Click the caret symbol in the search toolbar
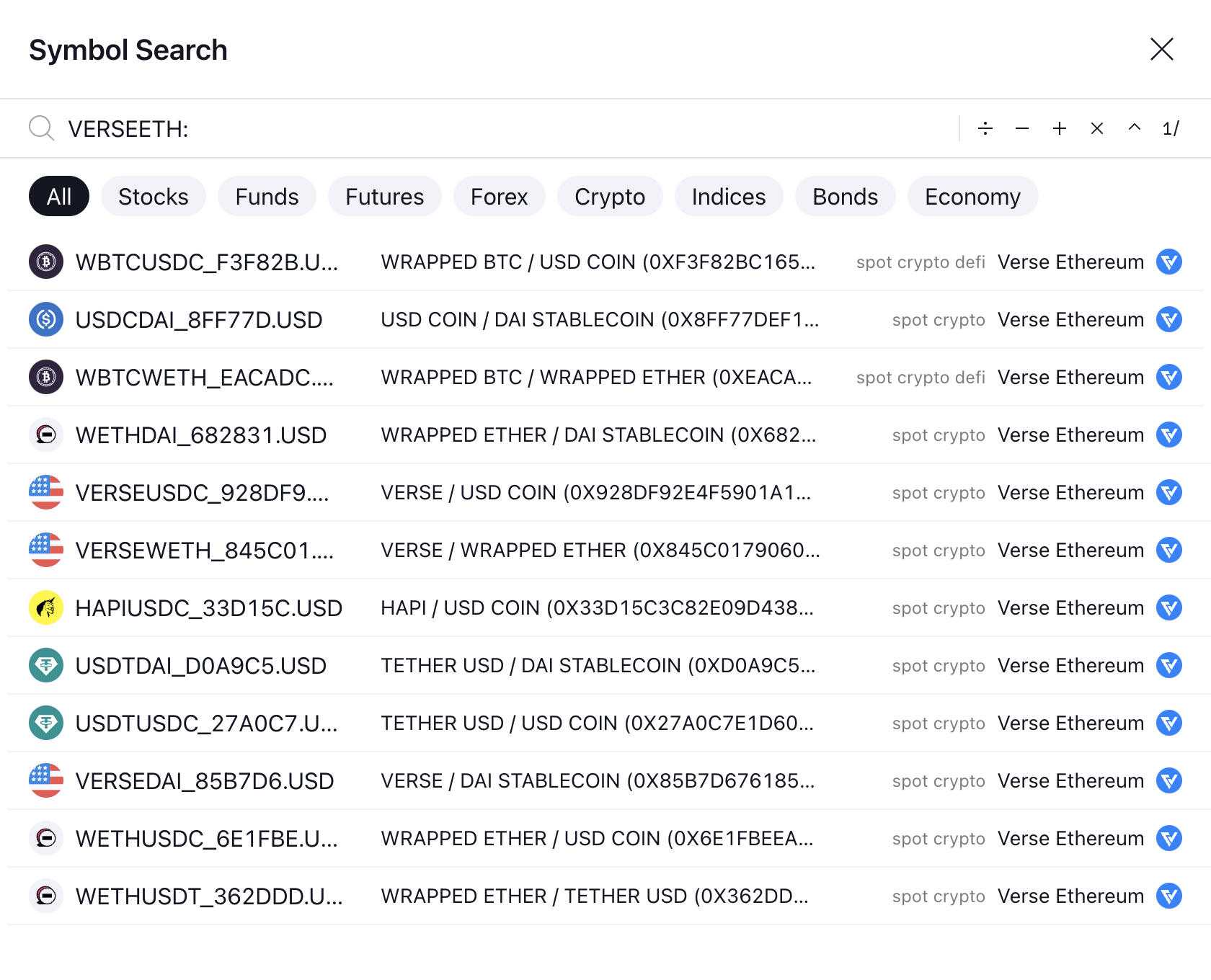The width and height of the screenshot is (1211, 980). [x=1134, y=128]
